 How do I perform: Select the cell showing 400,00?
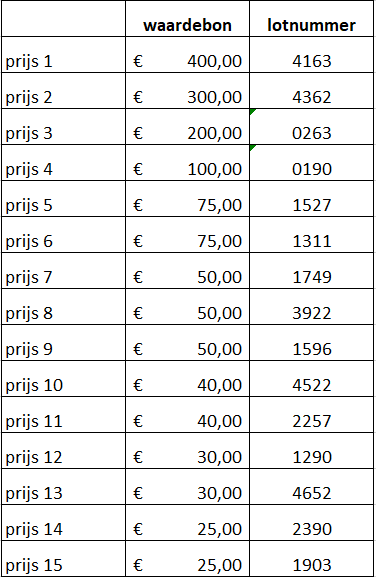(x=187, y=55)
